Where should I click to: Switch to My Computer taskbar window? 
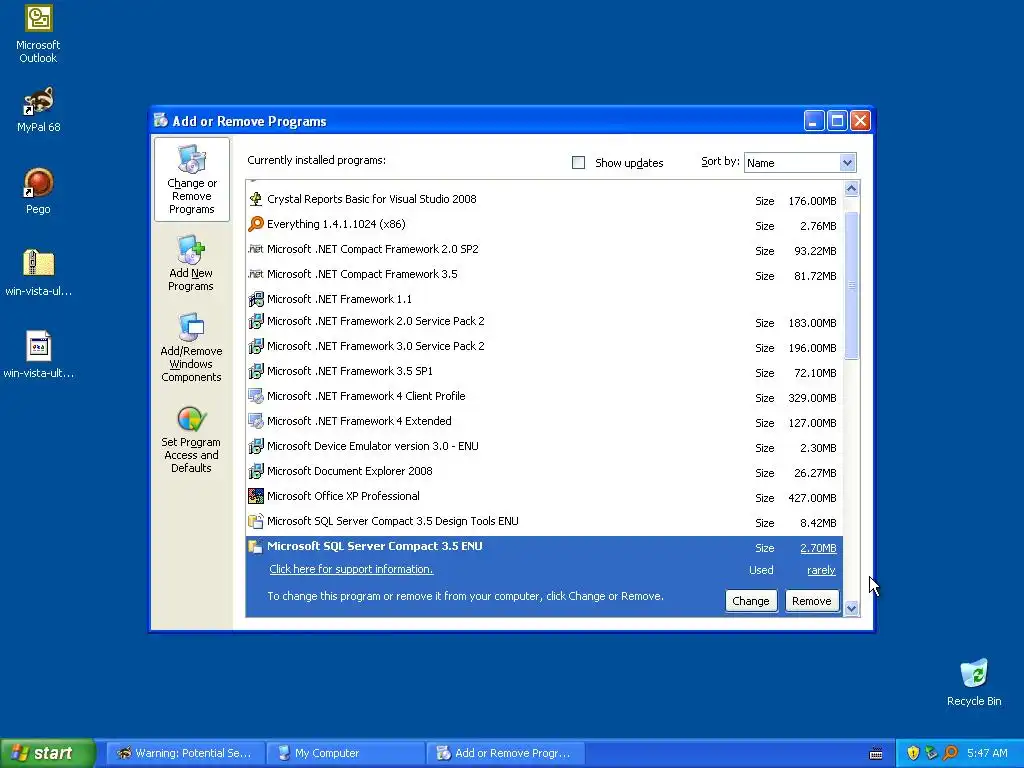point(345,753)
